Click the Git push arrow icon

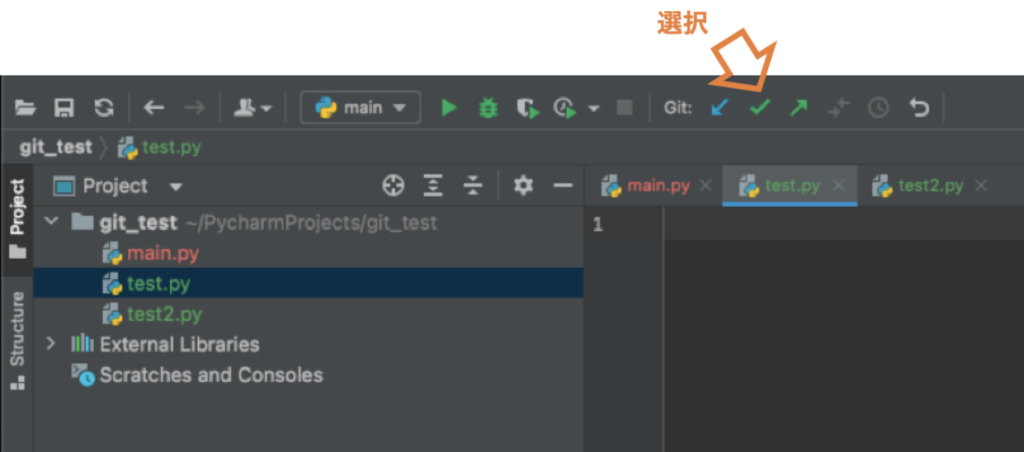pyautogui.click(x=798, y=108)
